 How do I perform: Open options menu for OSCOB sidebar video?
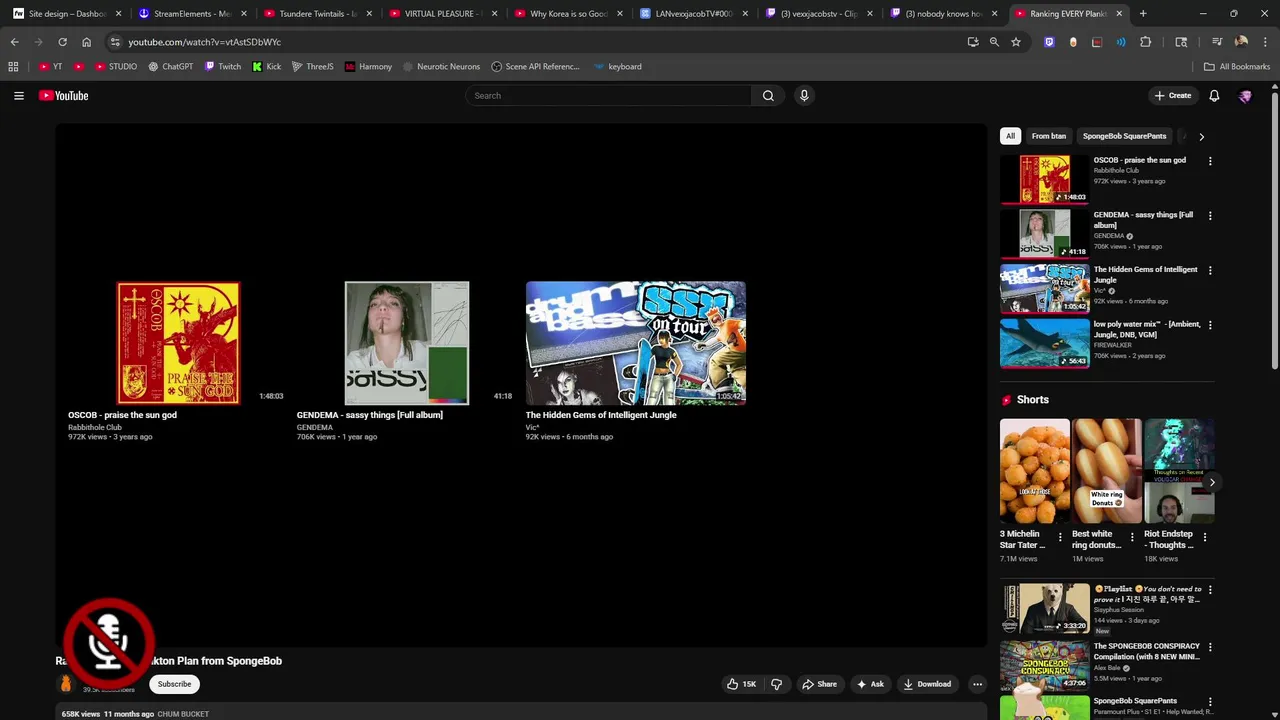(x=1210, y=161)
